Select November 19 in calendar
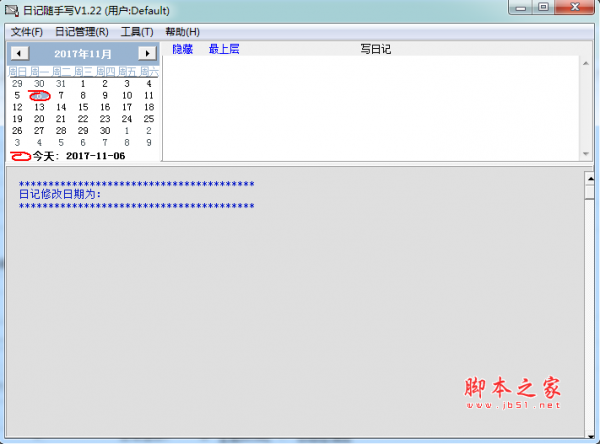 tap(17, 119)
